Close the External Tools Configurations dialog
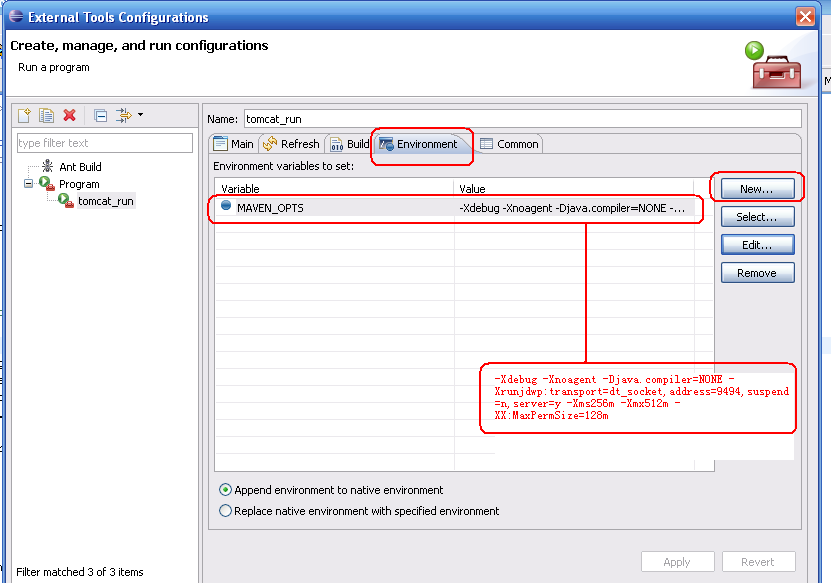 (x=805, y=16)
